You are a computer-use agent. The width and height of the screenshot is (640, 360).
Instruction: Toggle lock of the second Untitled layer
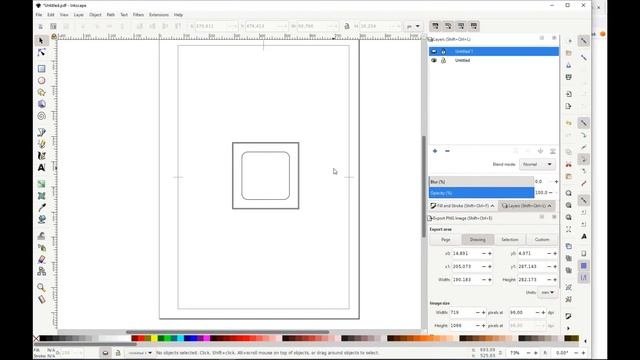(x=443, y=60)
